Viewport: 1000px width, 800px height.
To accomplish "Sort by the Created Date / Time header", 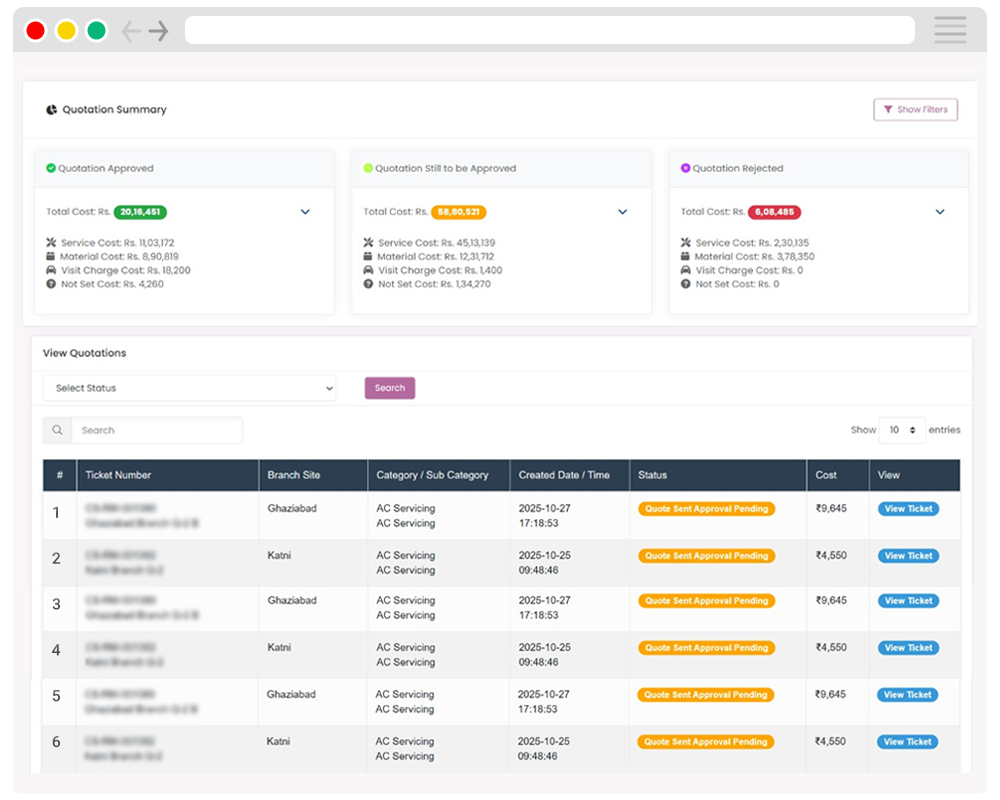I will tap(564, 475).
